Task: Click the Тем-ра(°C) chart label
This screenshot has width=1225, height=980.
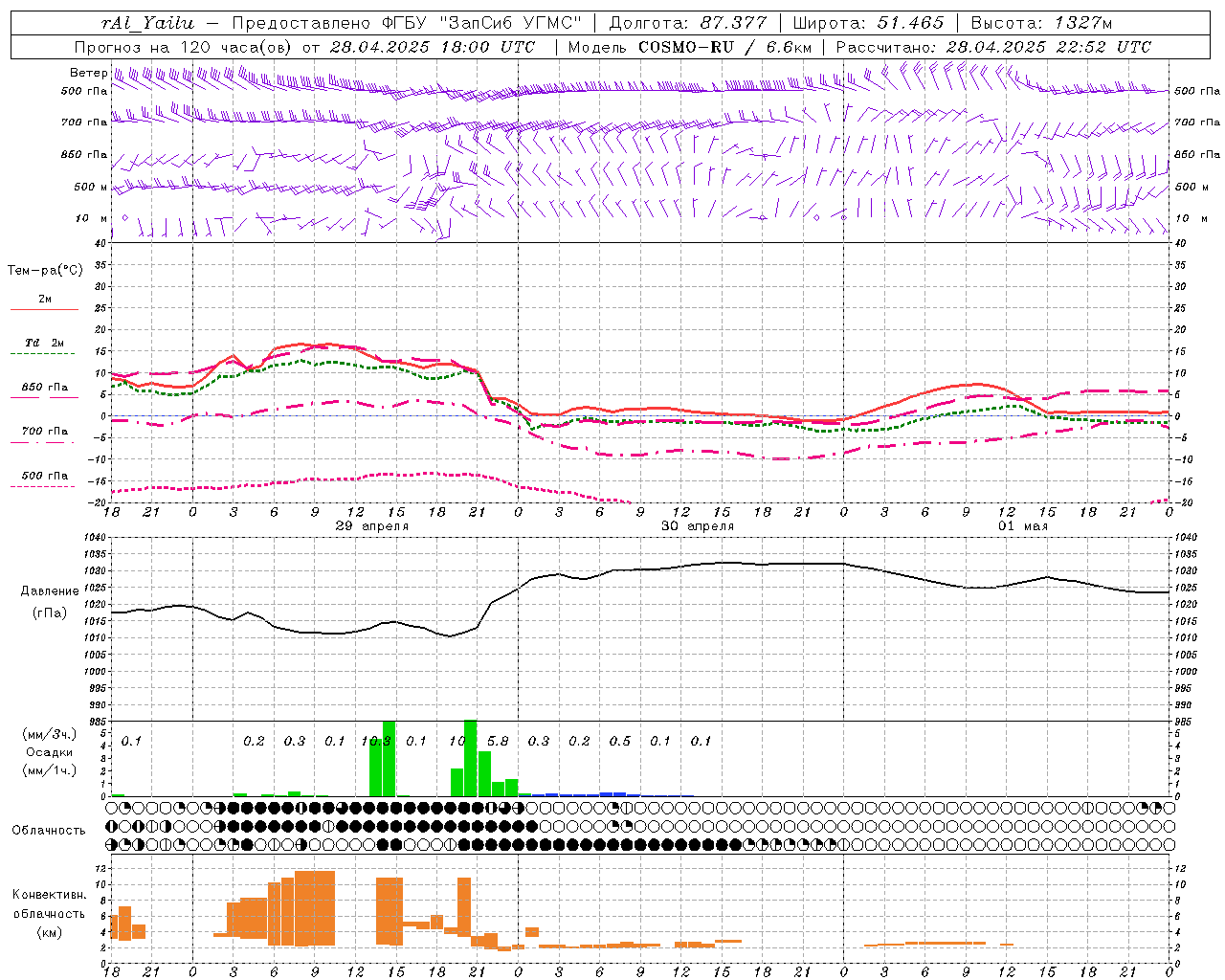Action: click(45, 271)
